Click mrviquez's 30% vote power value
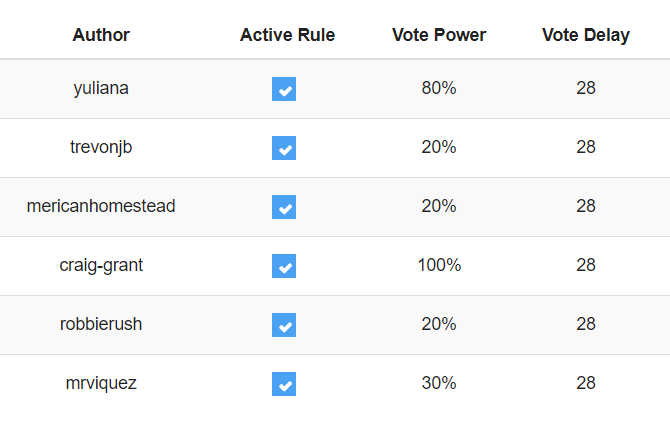 [x=439, y=383]
